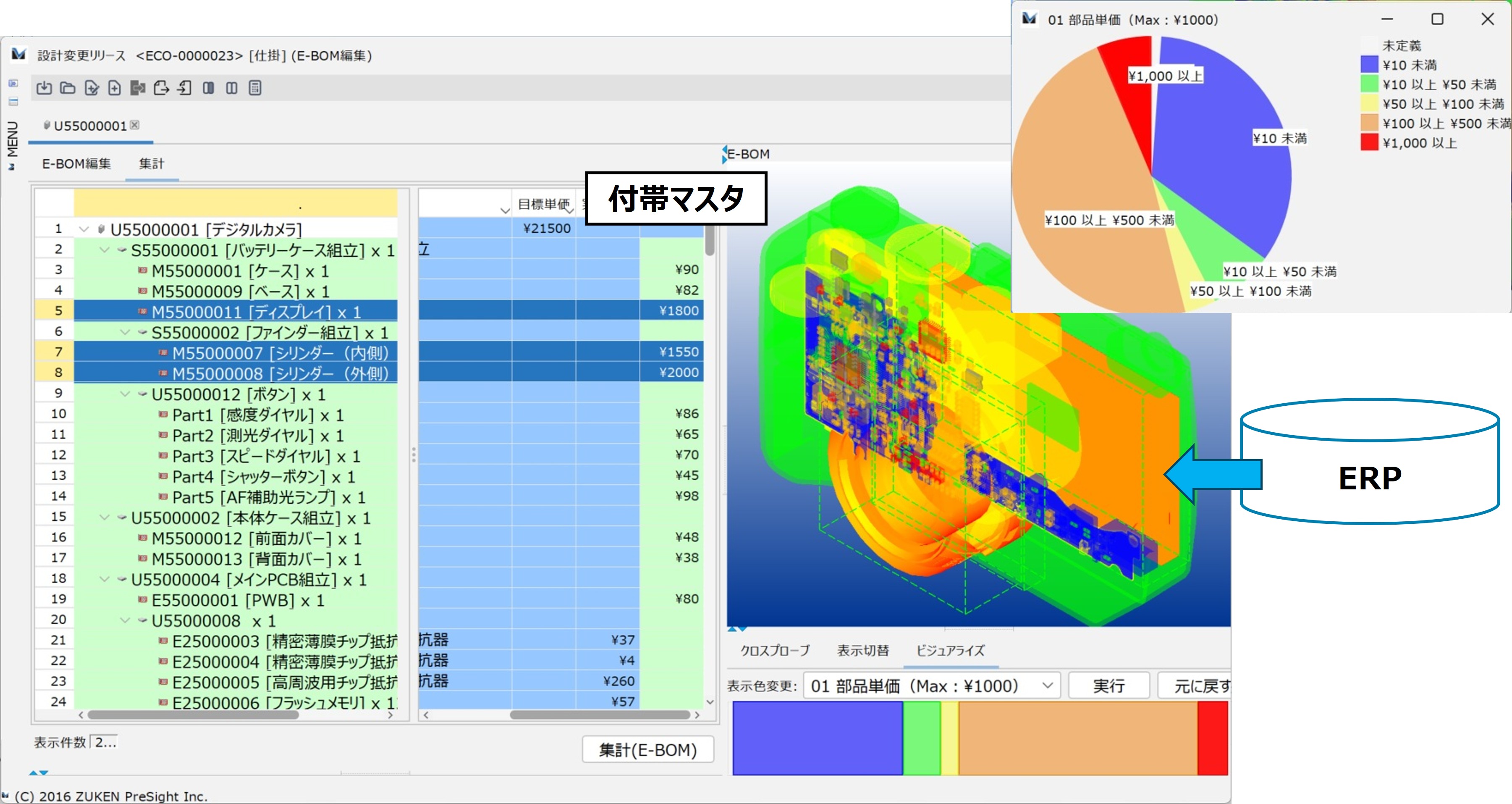Image resolution: width=1512 pixels, height=804 pixels.
Task: Click the part icon of M55000001 [ケース]
Action: [x=142, y=270]
